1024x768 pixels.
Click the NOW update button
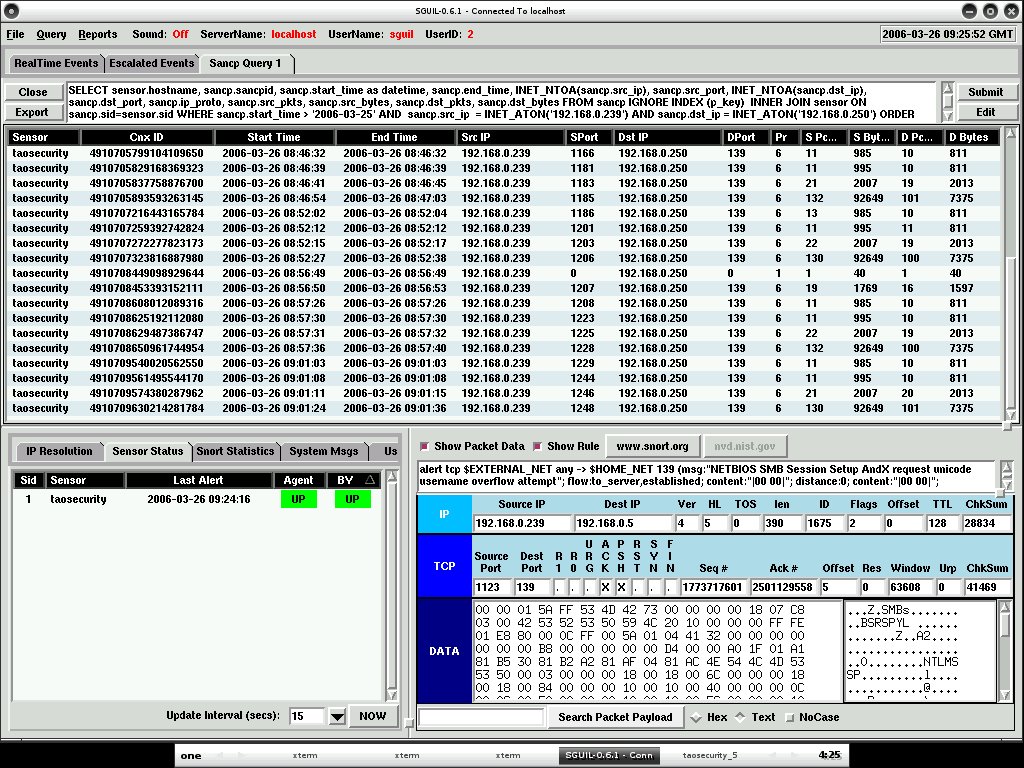[x=373, y=716]
